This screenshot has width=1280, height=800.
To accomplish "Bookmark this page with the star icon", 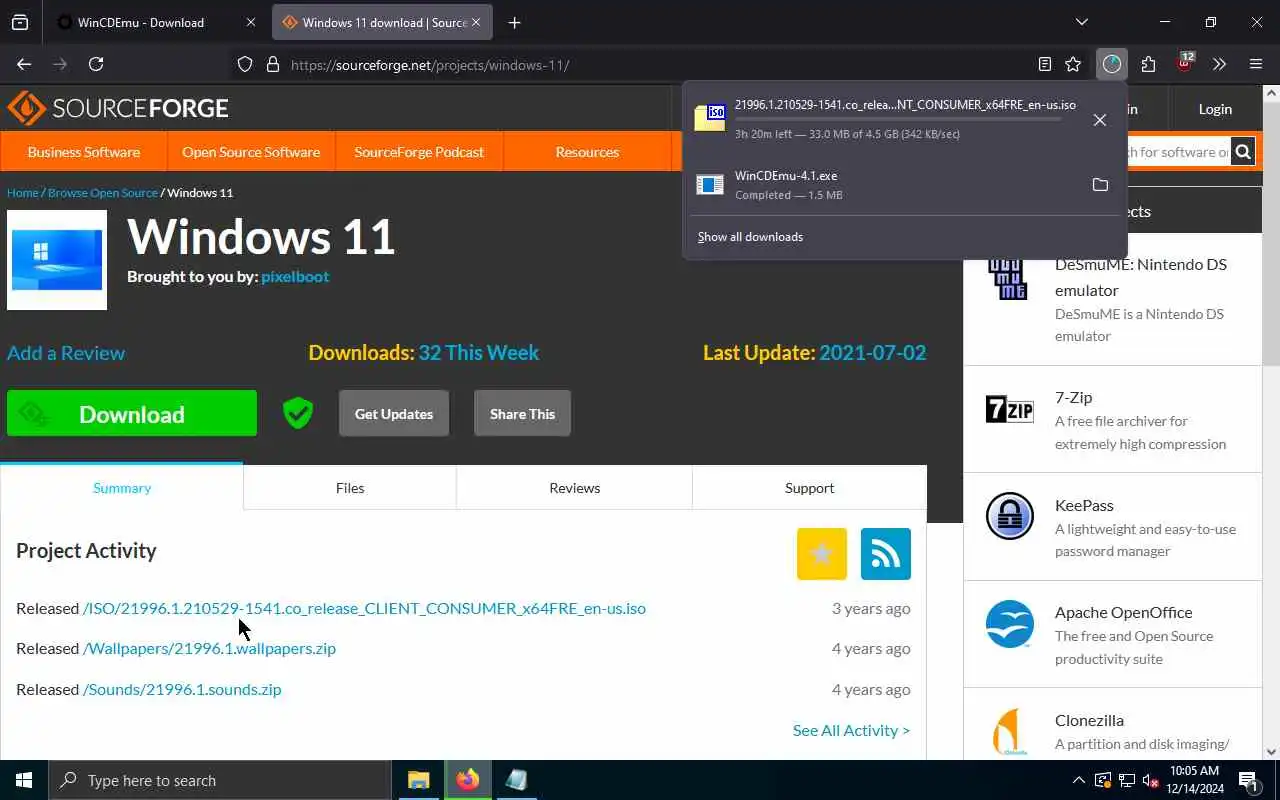I will click(1073, 64).
